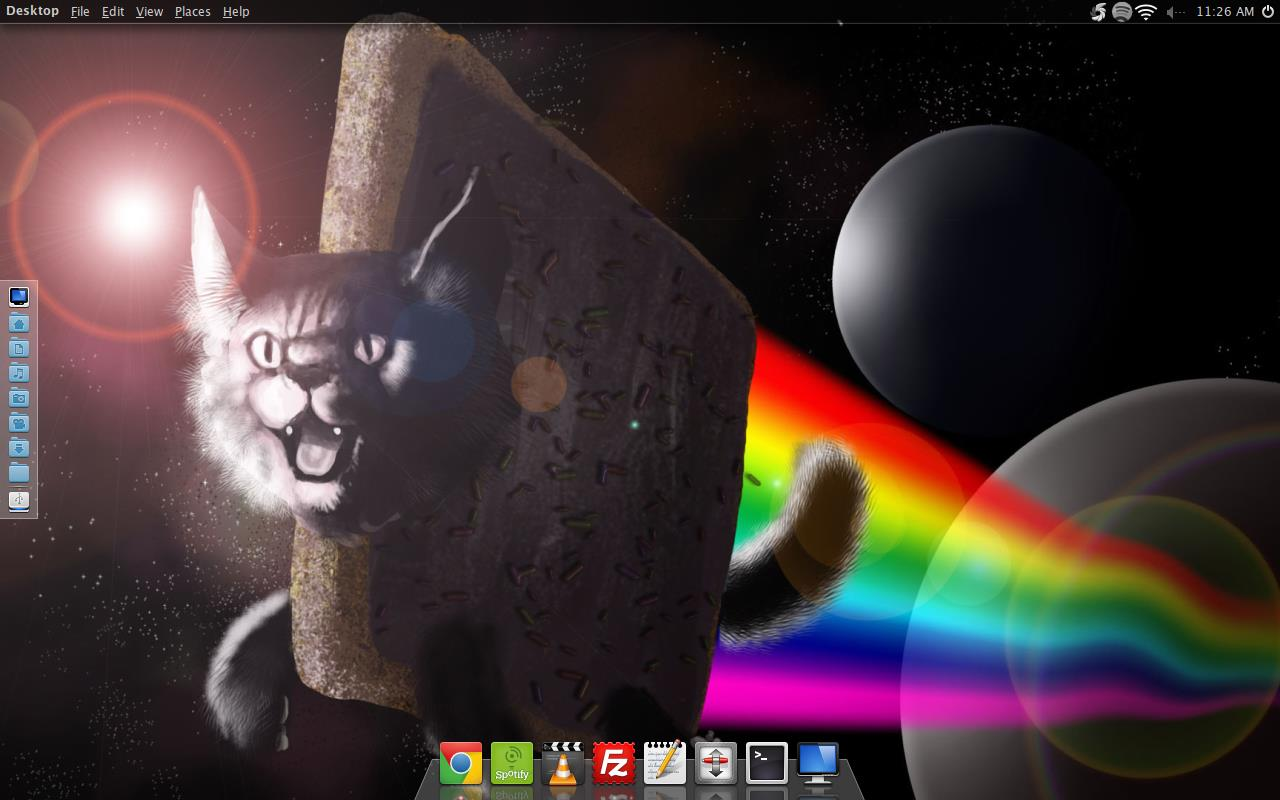This screenshot has width=1280, height=800.
Task: Click the 11:26 AM clock
Action: click(1224, 12)
